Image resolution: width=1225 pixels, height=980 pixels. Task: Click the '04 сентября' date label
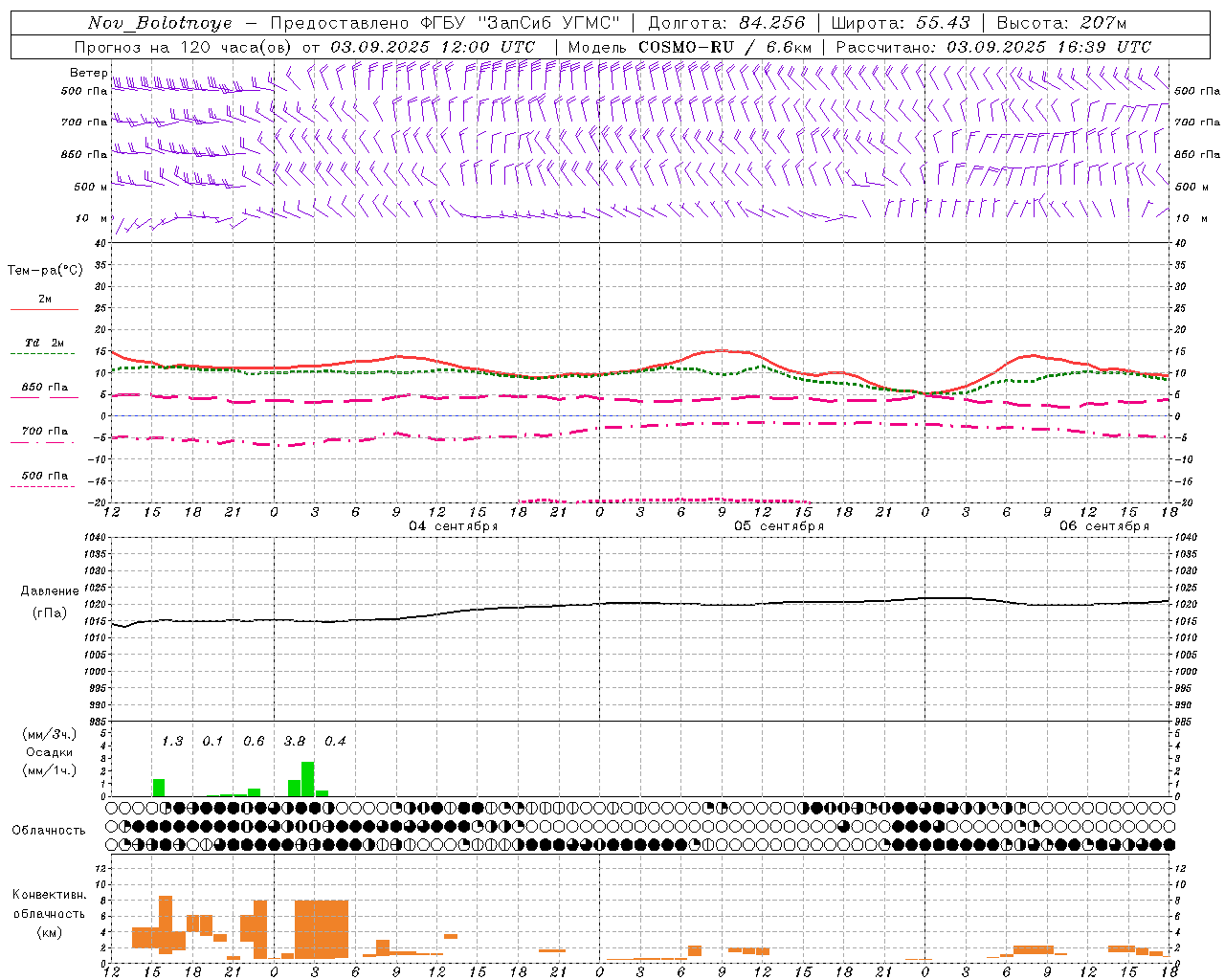[454, 526]
